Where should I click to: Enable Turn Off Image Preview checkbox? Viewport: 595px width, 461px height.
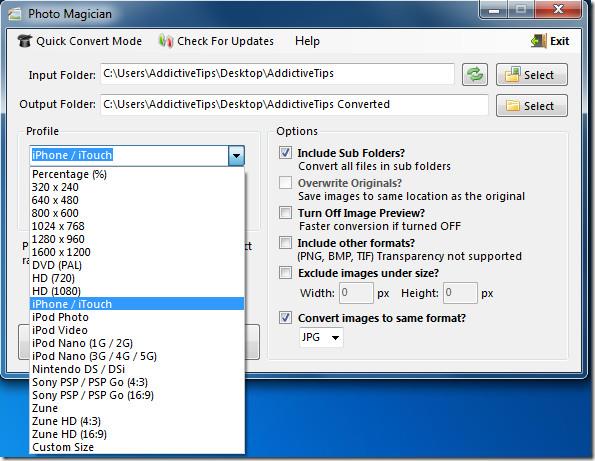[x=285, y=212]
